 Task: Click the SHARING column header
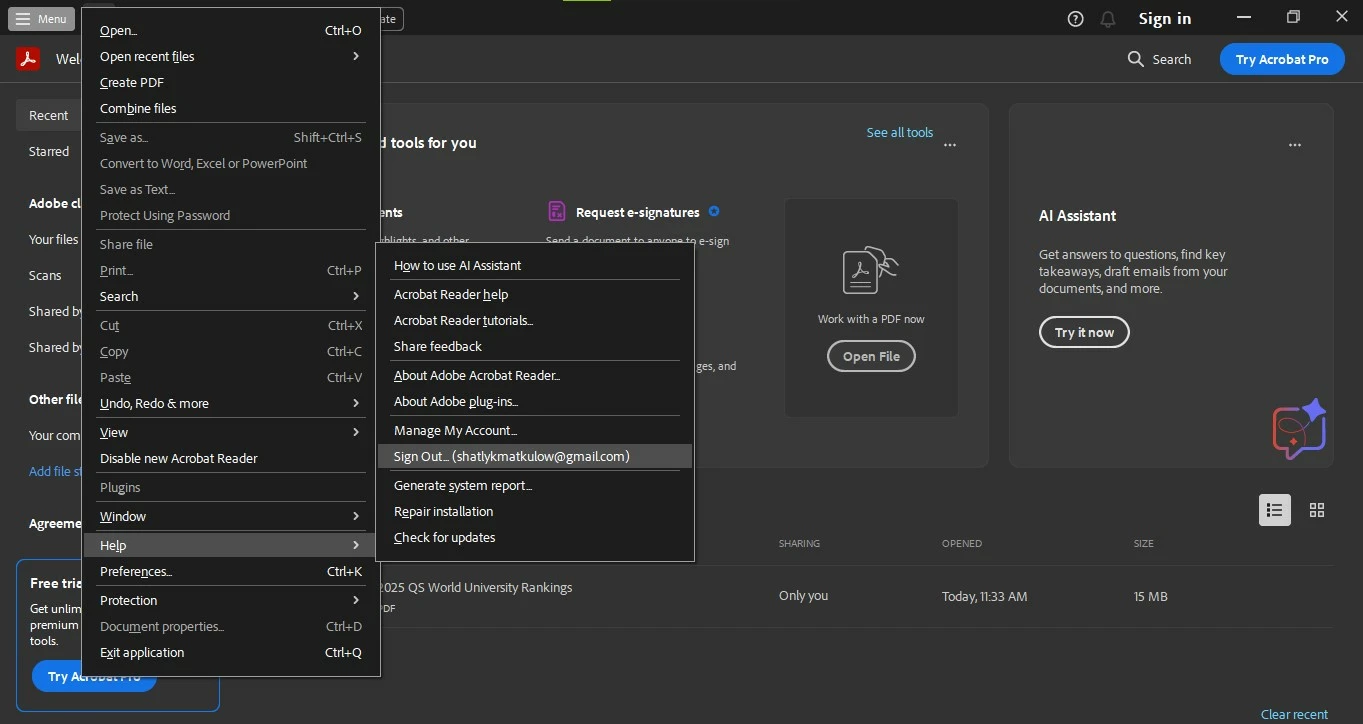click(799, 543)
